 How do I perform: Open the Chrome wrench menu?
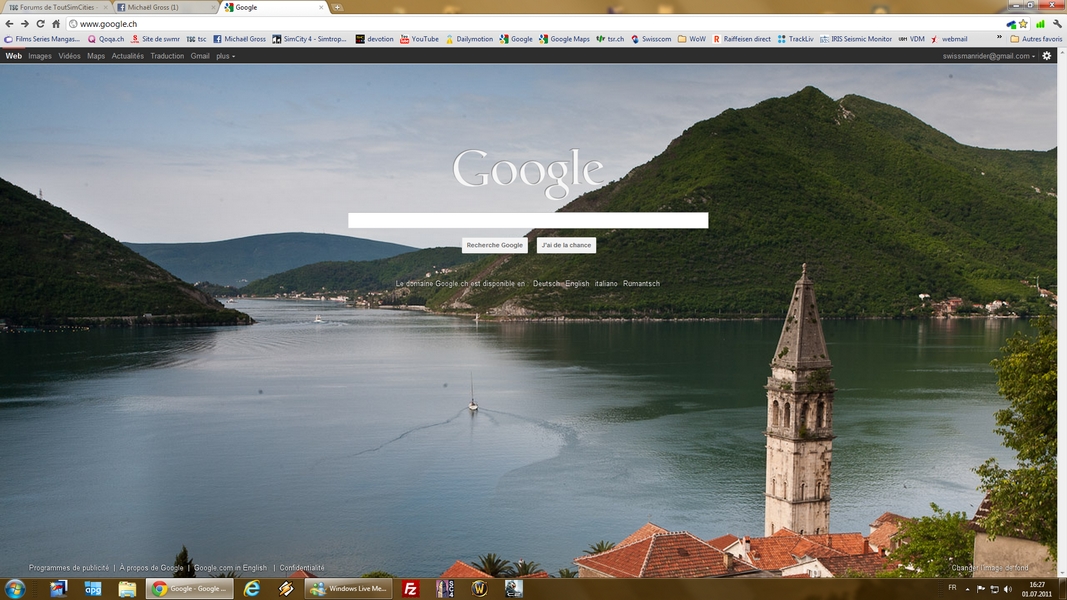coord(1057,24)
